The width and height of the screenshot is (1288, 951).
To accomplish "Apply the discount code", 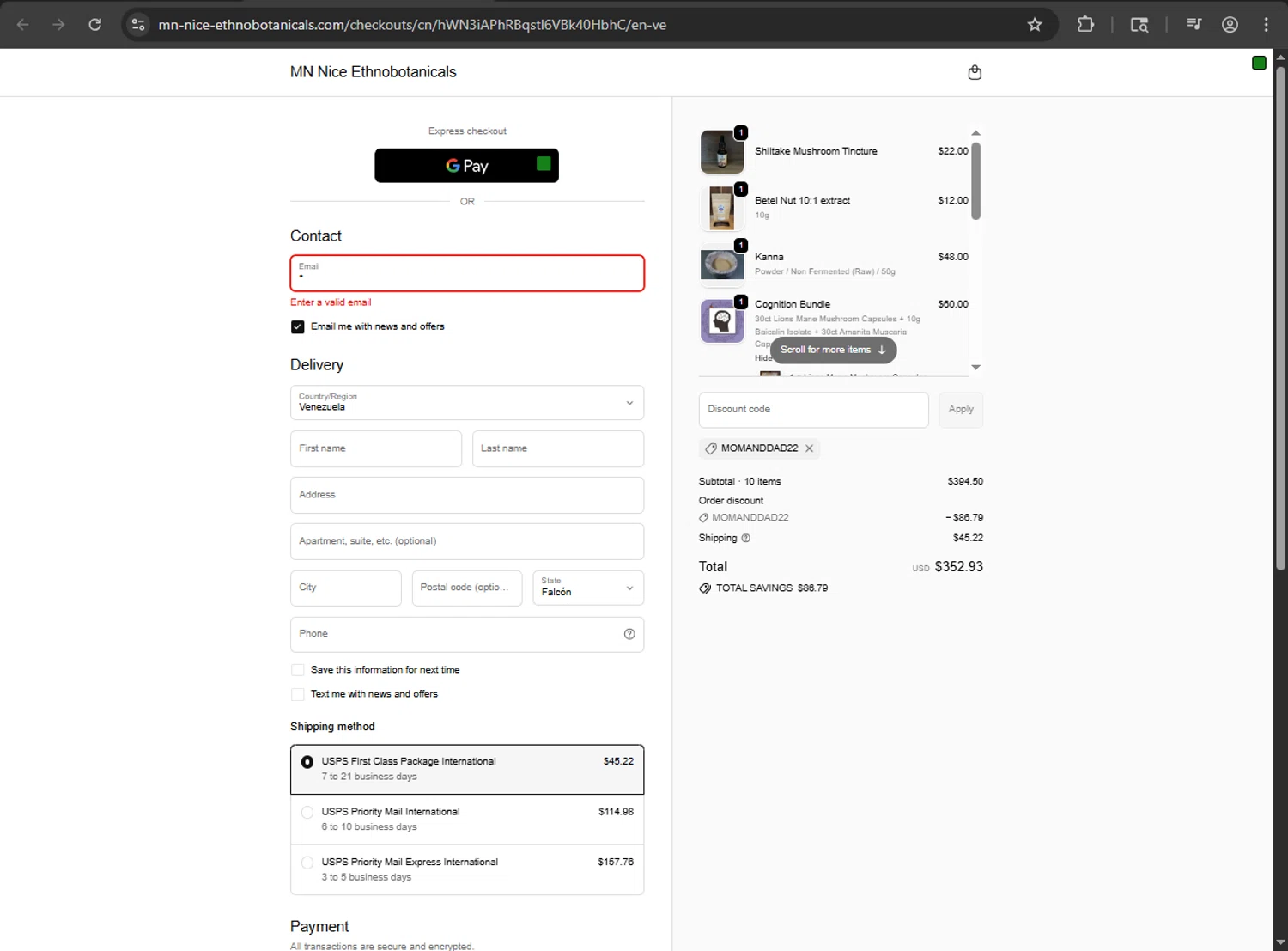I will pos(961,410).
